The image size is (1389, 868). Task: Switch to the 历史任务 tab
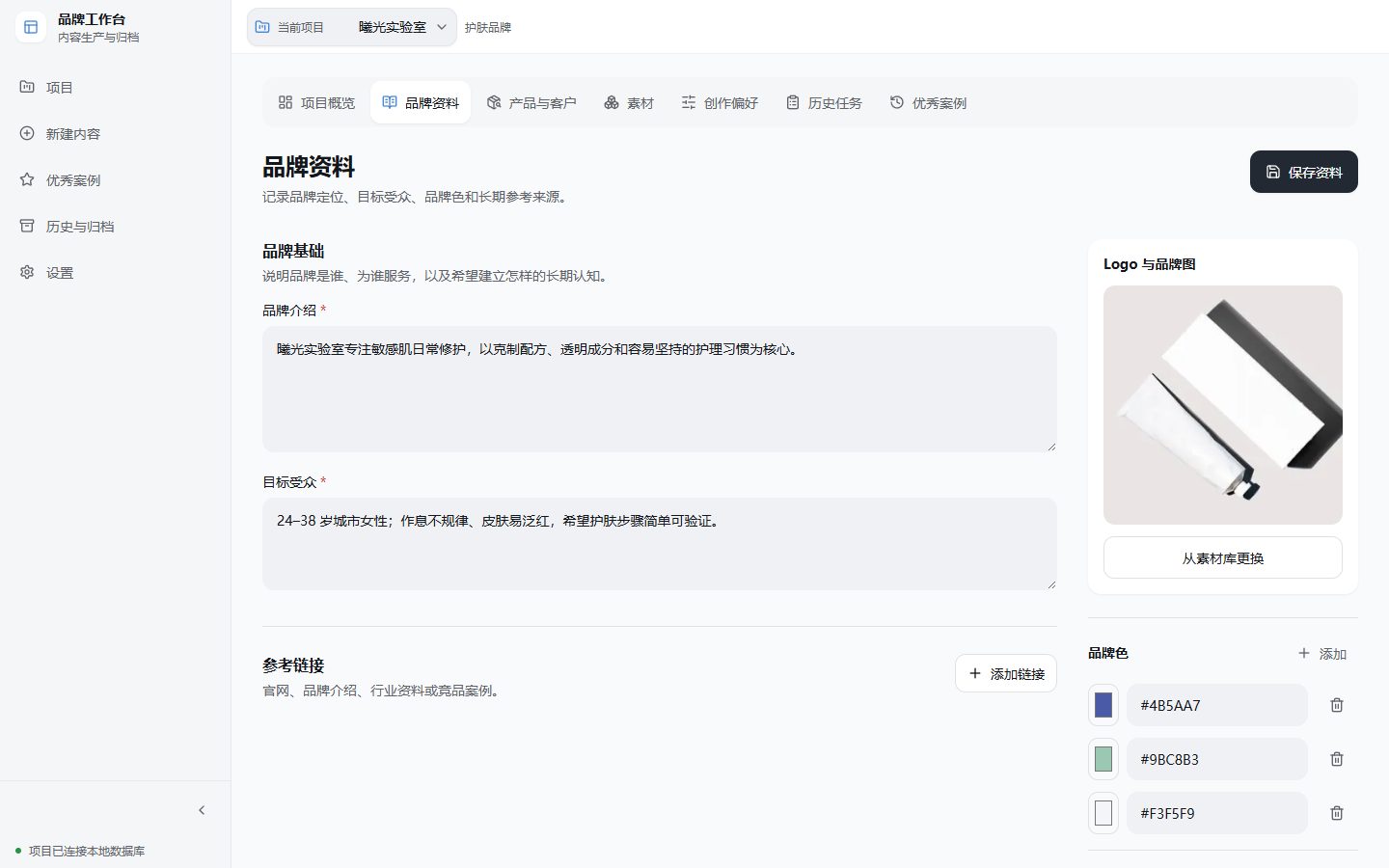pos(824,102)
